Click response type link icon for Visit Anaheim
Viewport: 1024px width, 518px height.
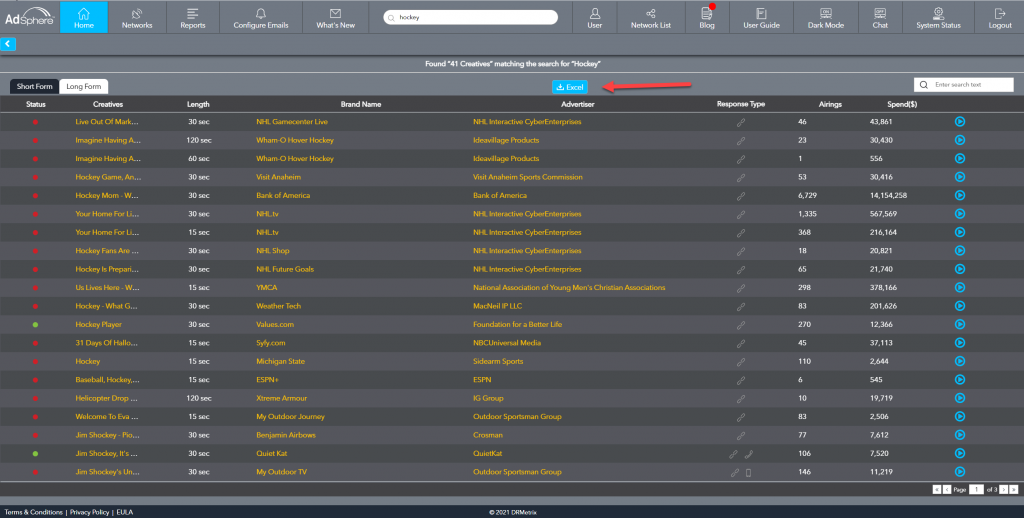click(741, 177)
